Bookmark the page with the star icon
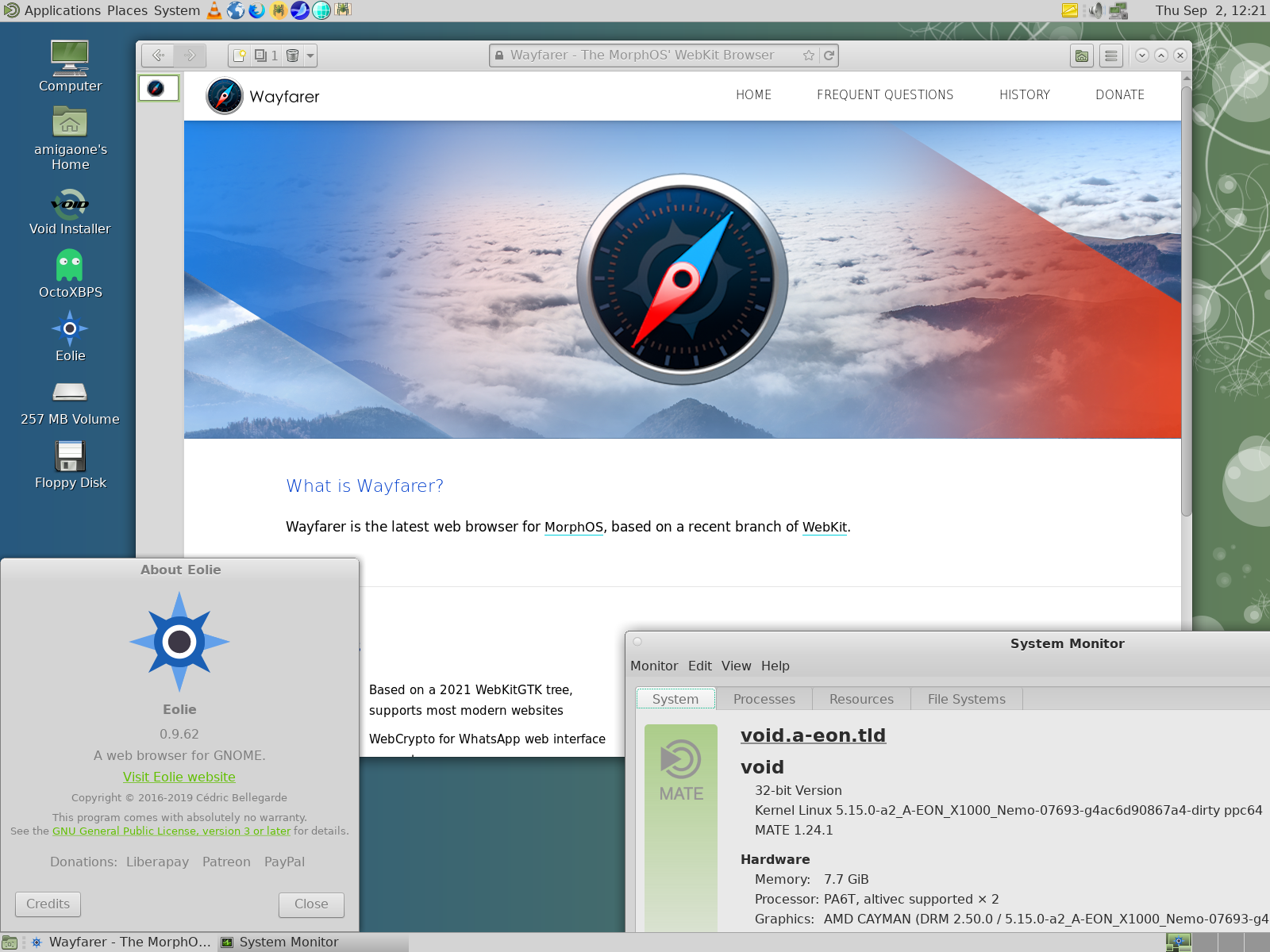The width and height of the screenshot is (1270, 952). tap(808, 56)
